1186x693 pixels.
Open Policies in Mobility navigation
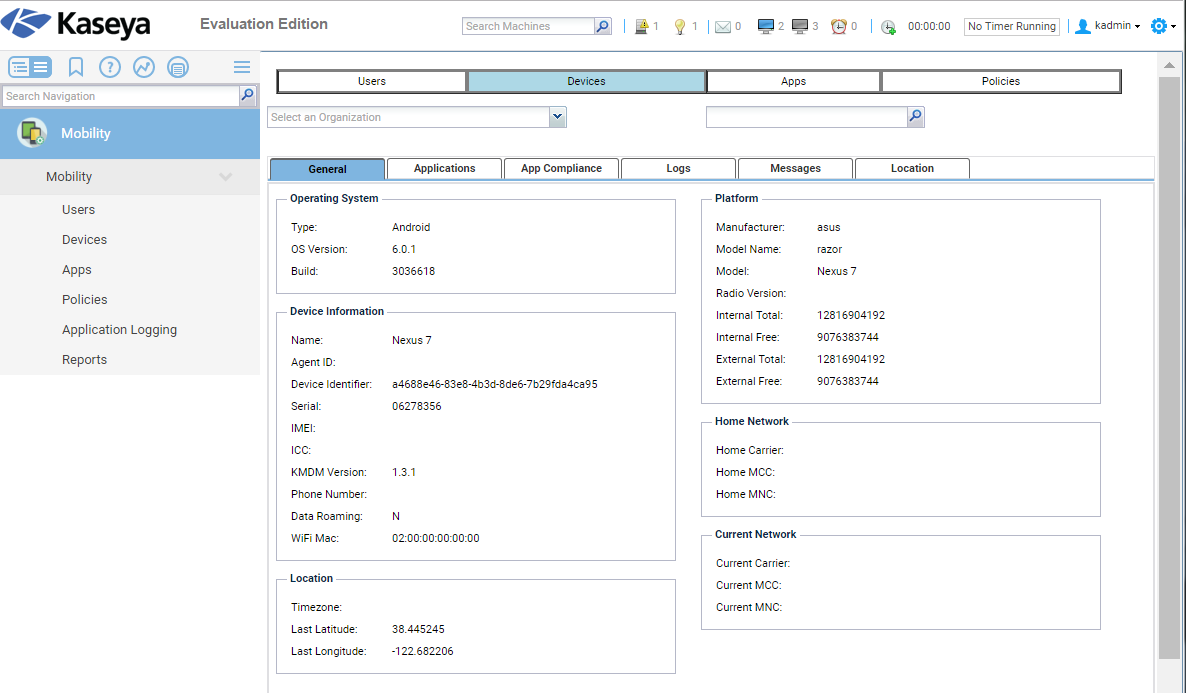pos(85,300)
